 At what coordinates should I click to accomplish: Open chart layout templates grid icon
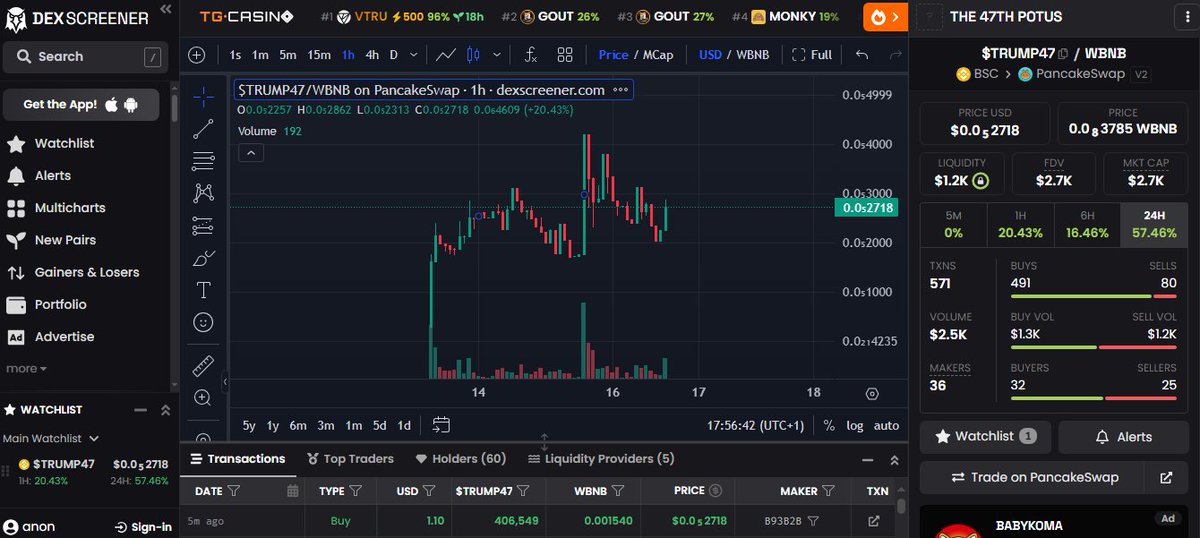point(565,55)
